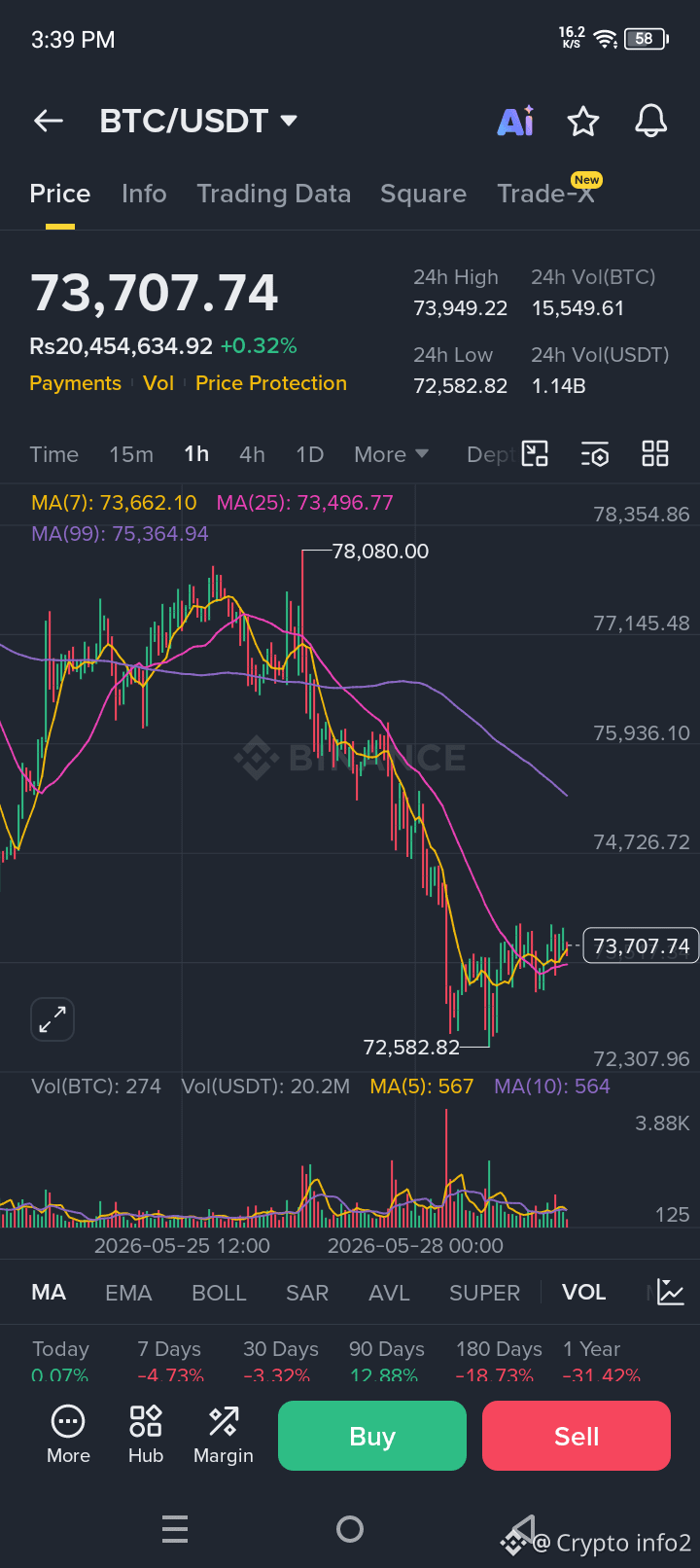The height and width of the screenshot is (1568, 700).
Task: Switch to the Info tab
Action: pyautogui.click(x=144, y=194)
